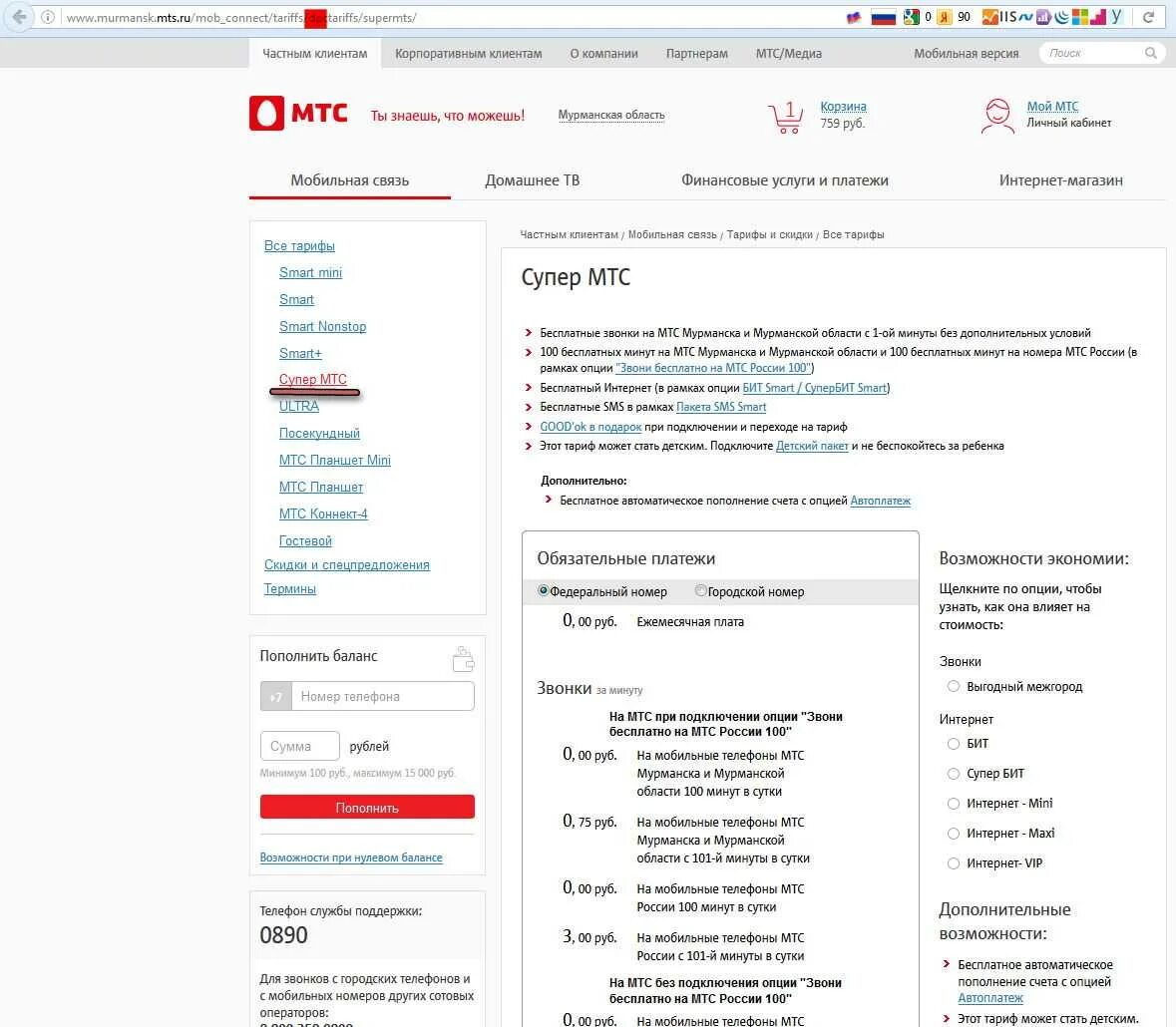The height and width of the screenshot is (1027, 1176).
Task: Open Финансовые услуги и платежи tab
Action: 785,179
